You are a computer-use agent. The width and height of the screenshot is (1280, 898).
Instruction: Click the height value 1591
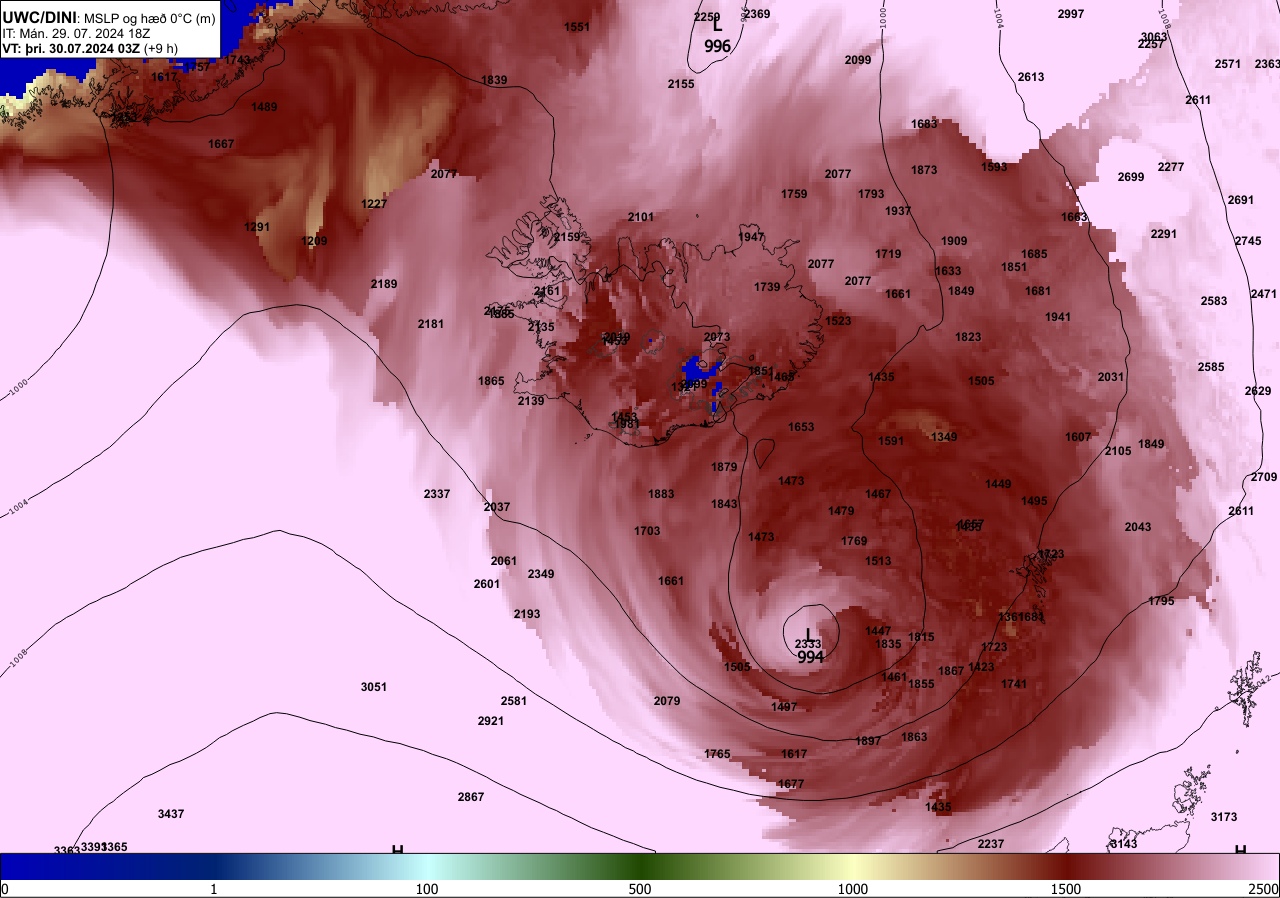coord(891,441)
